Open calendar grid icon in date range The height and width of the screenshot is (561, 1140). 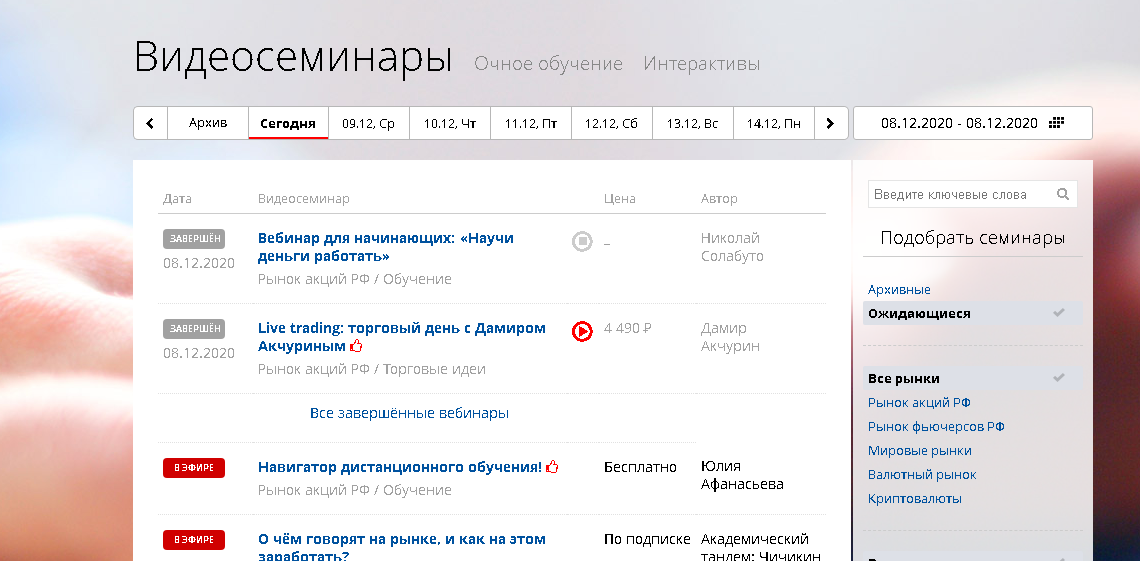[x=1057, y=123]
